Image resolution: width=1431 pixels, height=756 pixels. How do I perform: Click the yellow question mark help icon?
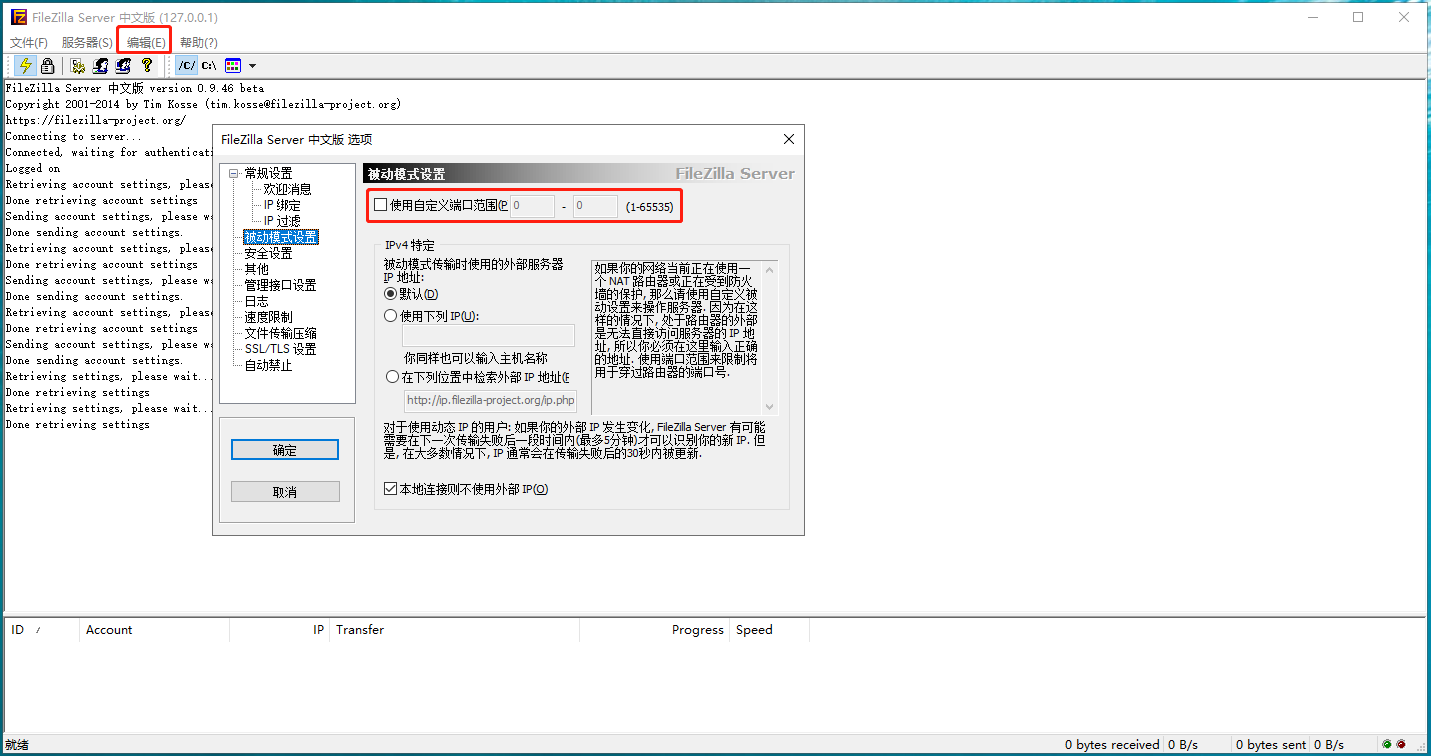(x=147, y=66)
